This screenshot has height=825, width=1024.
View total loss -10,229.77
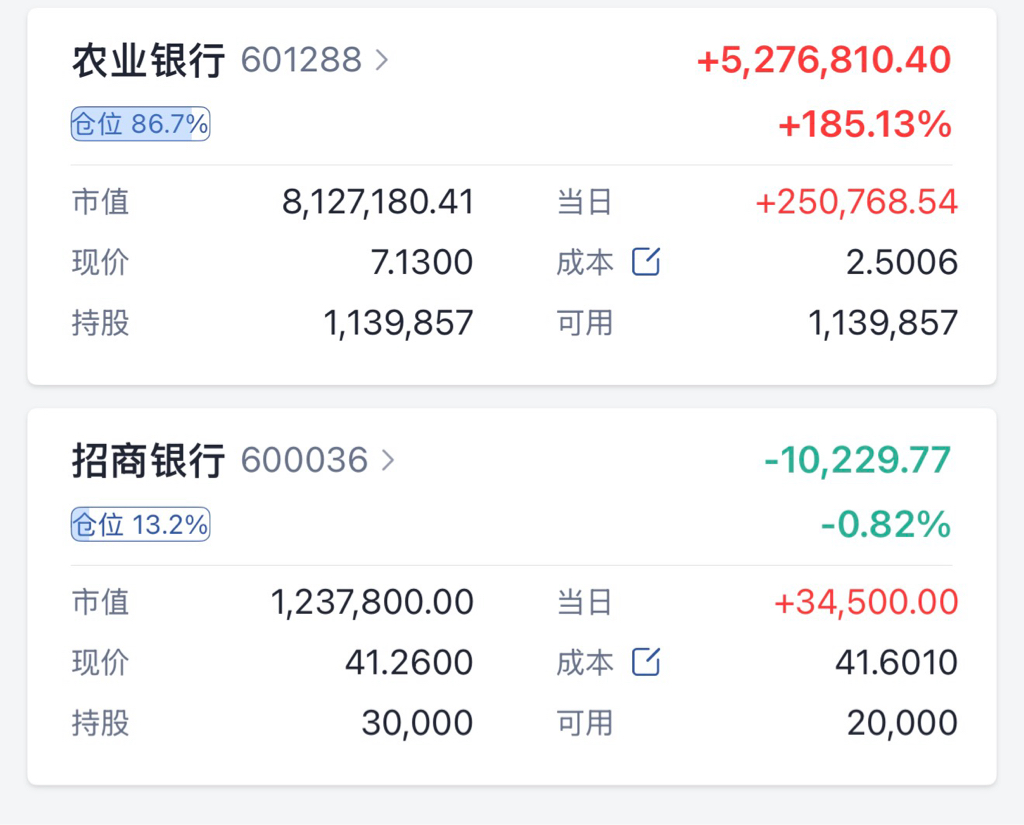point(858,460)
